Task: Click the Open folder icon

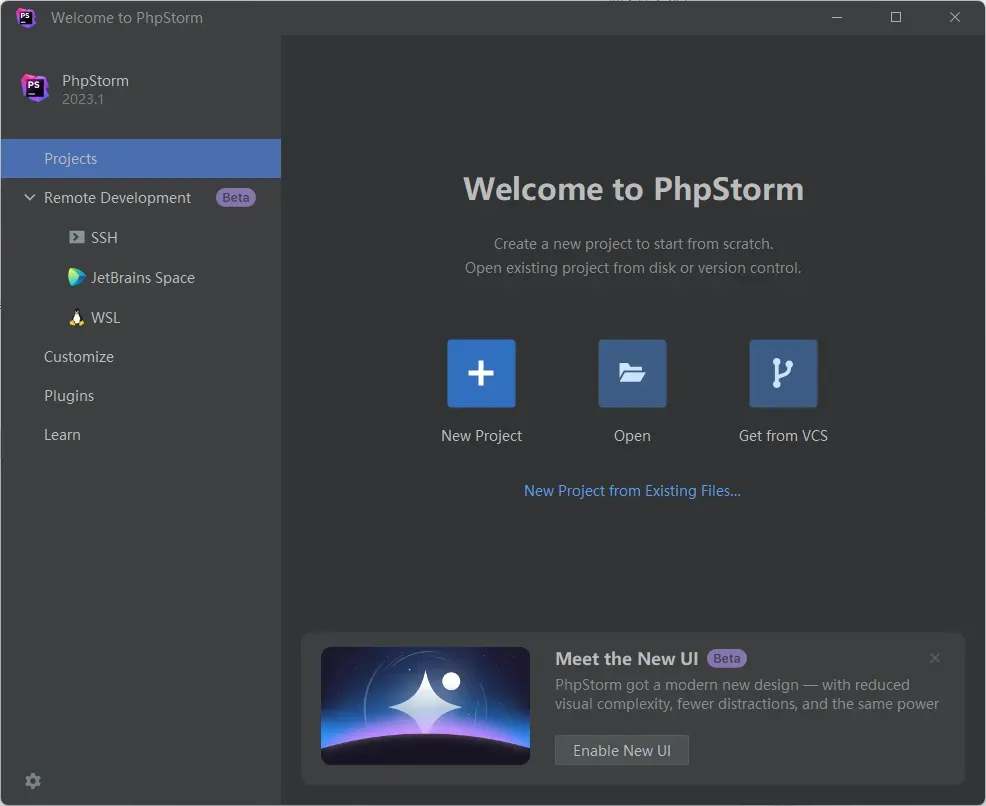Action: click(632, 373)
